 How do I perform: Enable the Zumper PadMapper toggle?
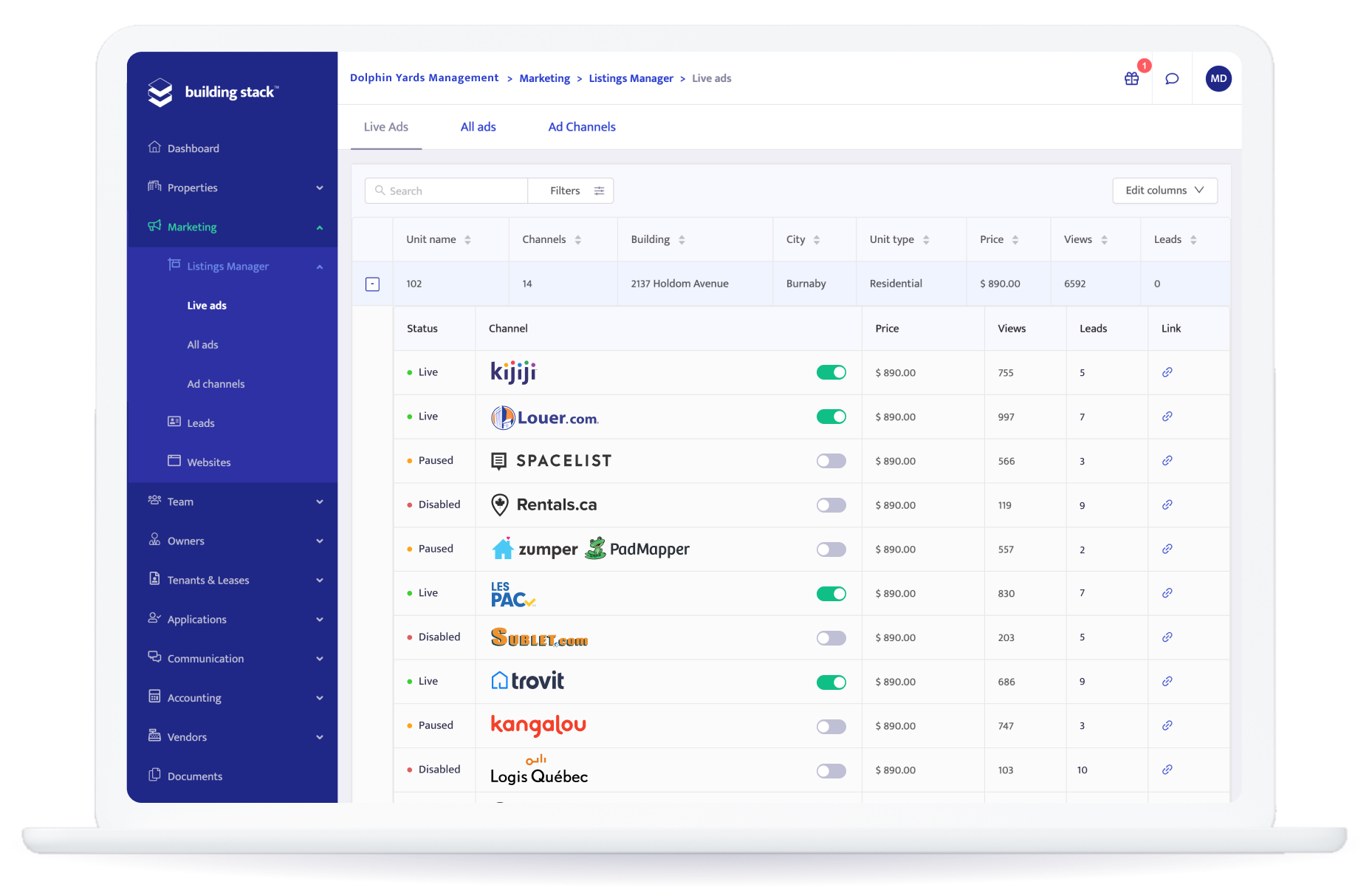(x=831, y=550)
